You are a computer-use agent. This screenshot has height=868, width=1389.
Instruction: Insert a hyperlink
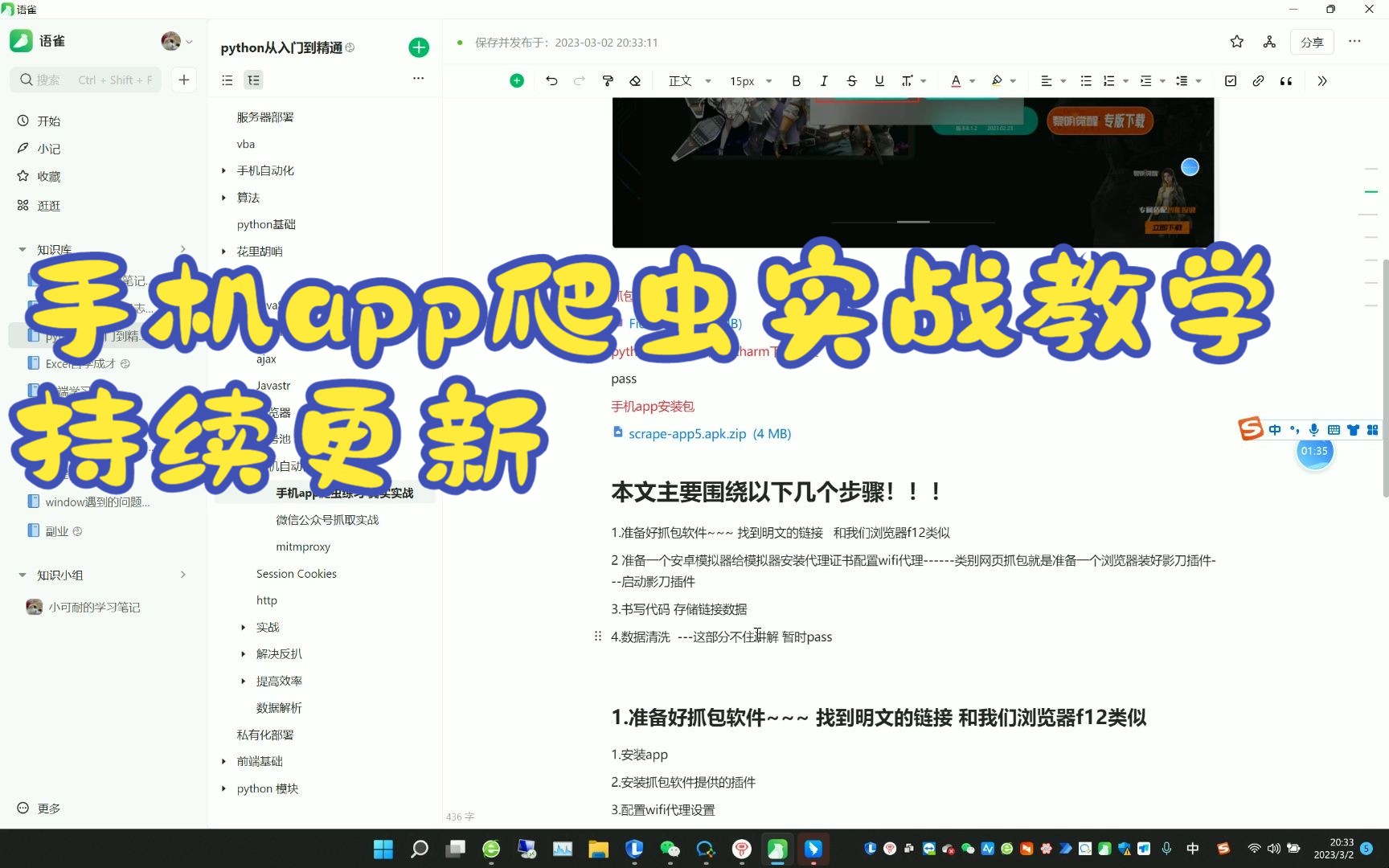point(1259,80)
